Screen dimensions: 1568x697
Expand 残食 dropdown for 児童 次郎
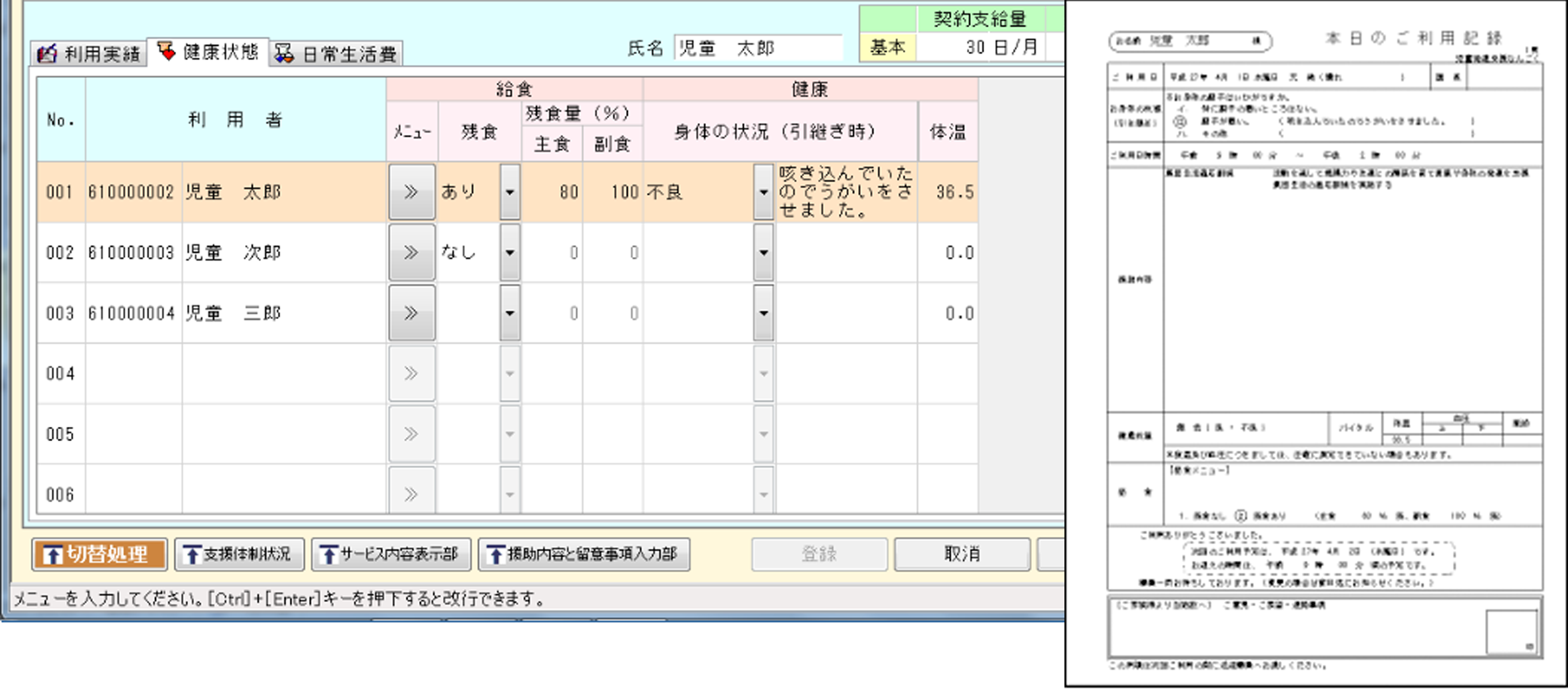(509, 252)
